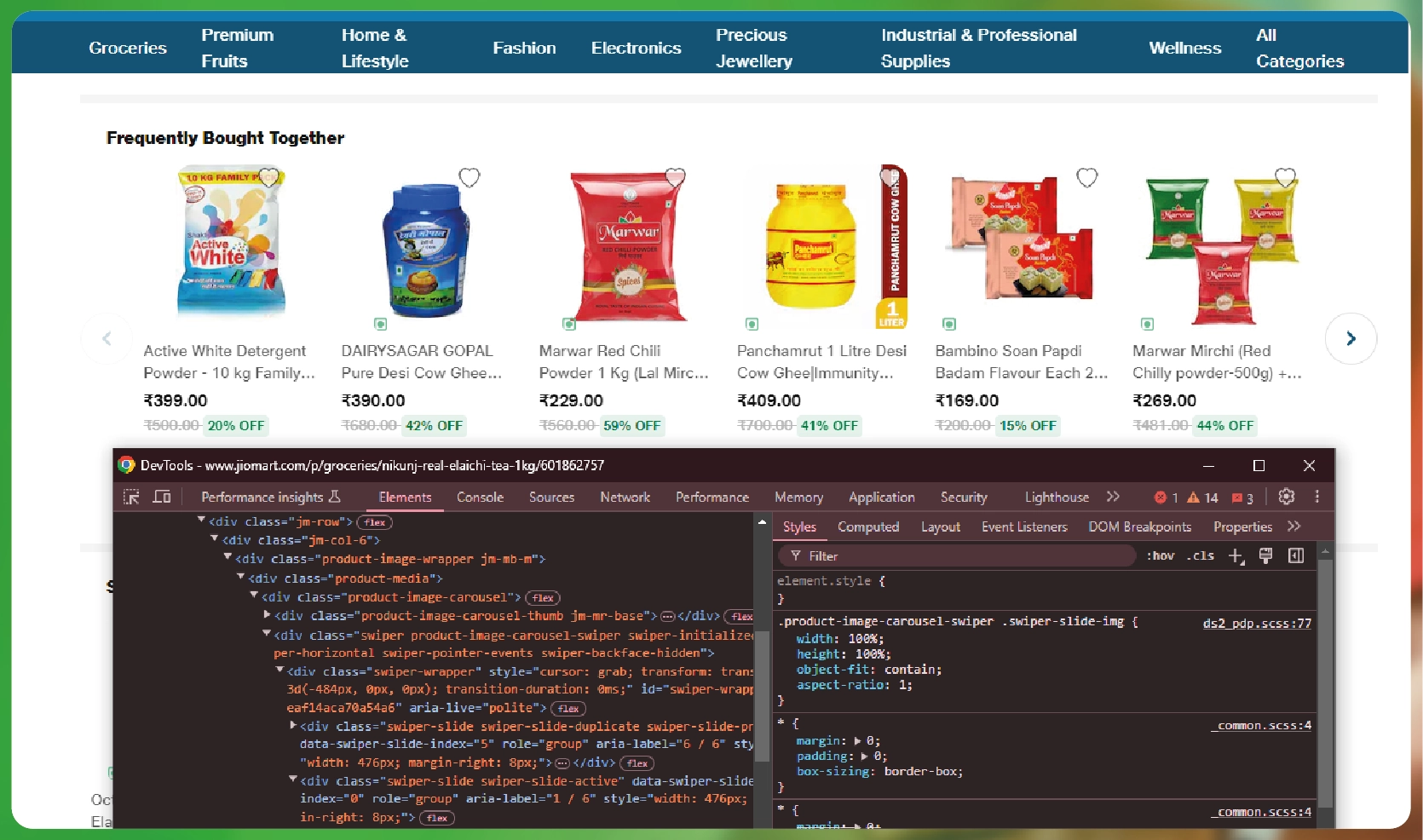Viewport: 1423px width, 840px height.
Task: Collapse the product-media div node
Action: click(x=241, y=577)
